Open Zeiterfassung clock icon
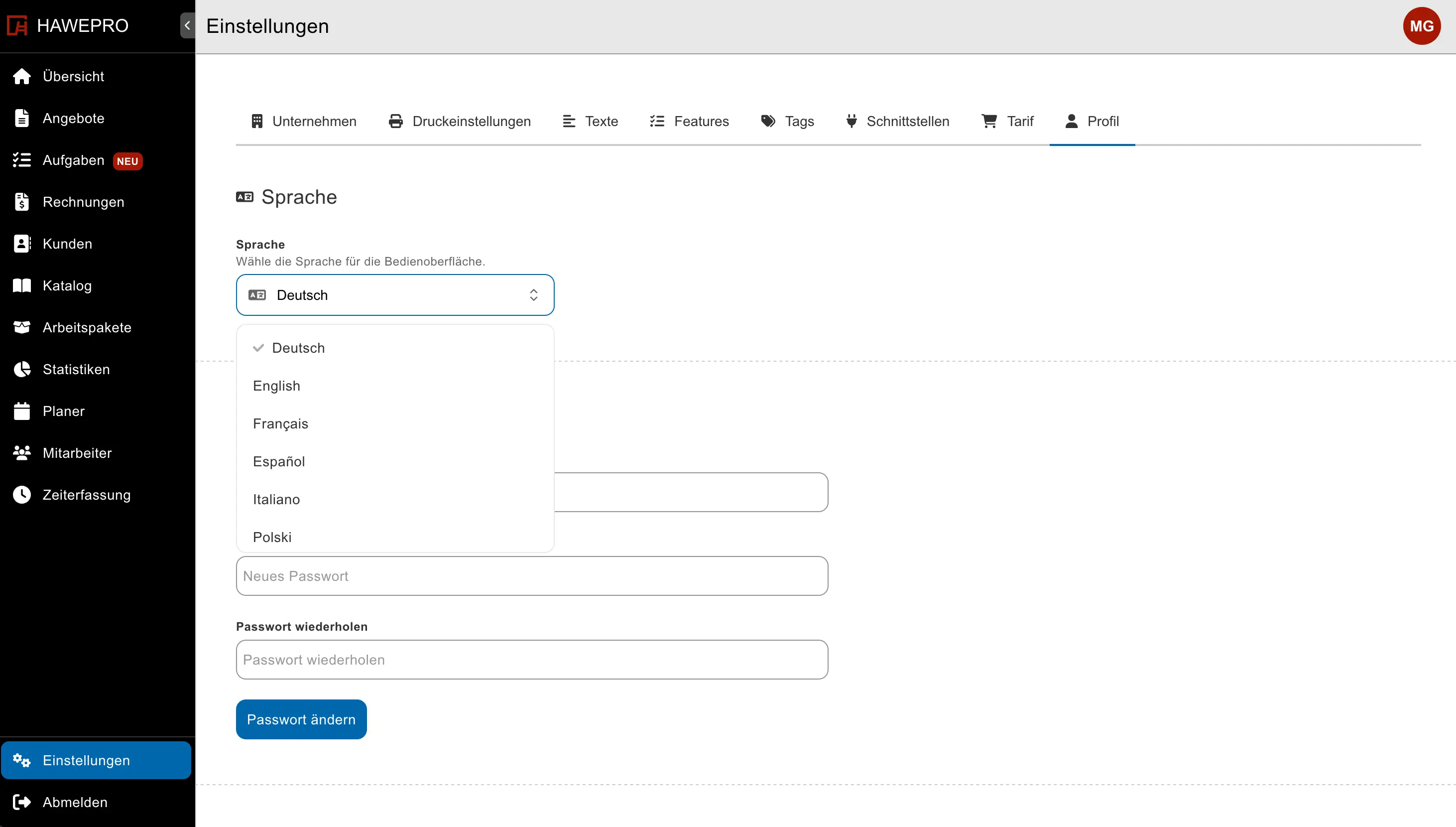The image size is (1456, 827). 21,495
